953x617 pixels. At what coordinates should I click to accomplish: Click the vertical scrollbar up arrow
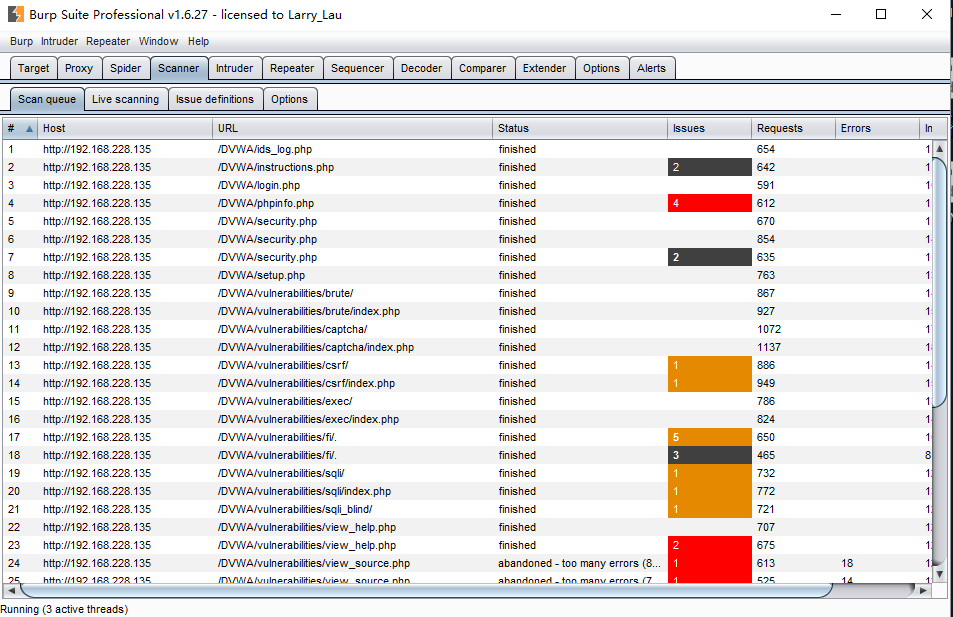[x=940, y=148]
